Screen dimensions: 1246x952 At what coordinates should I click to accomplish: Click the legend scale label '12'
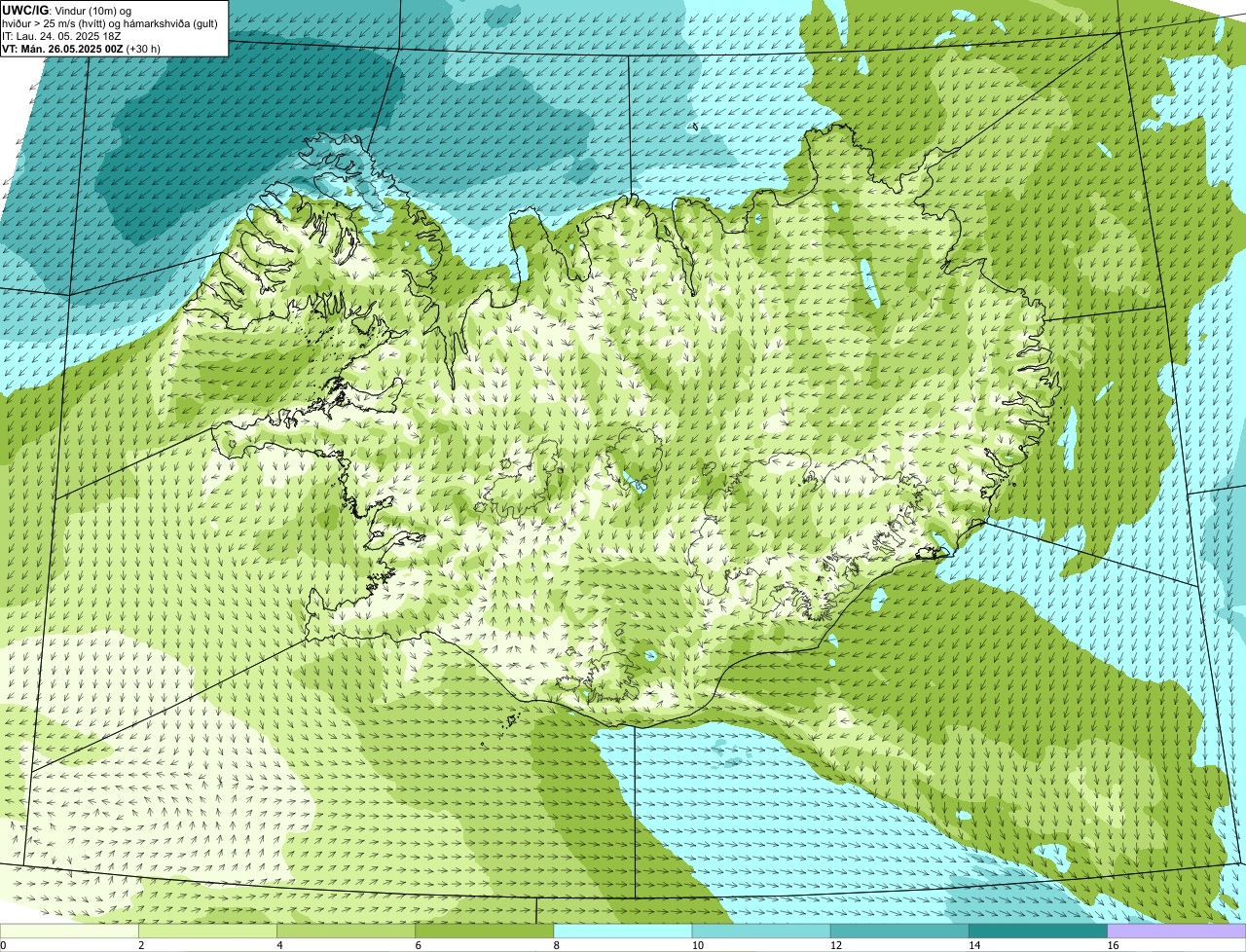[836, 945]
